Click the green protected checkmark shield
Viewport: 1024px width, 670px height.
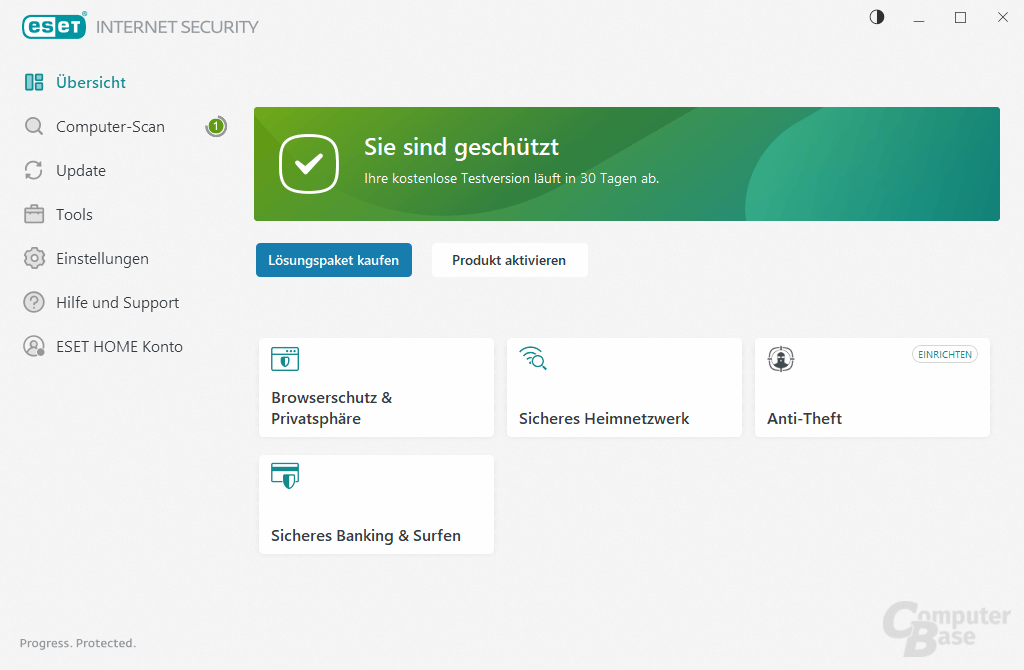[x=309, y=164]
